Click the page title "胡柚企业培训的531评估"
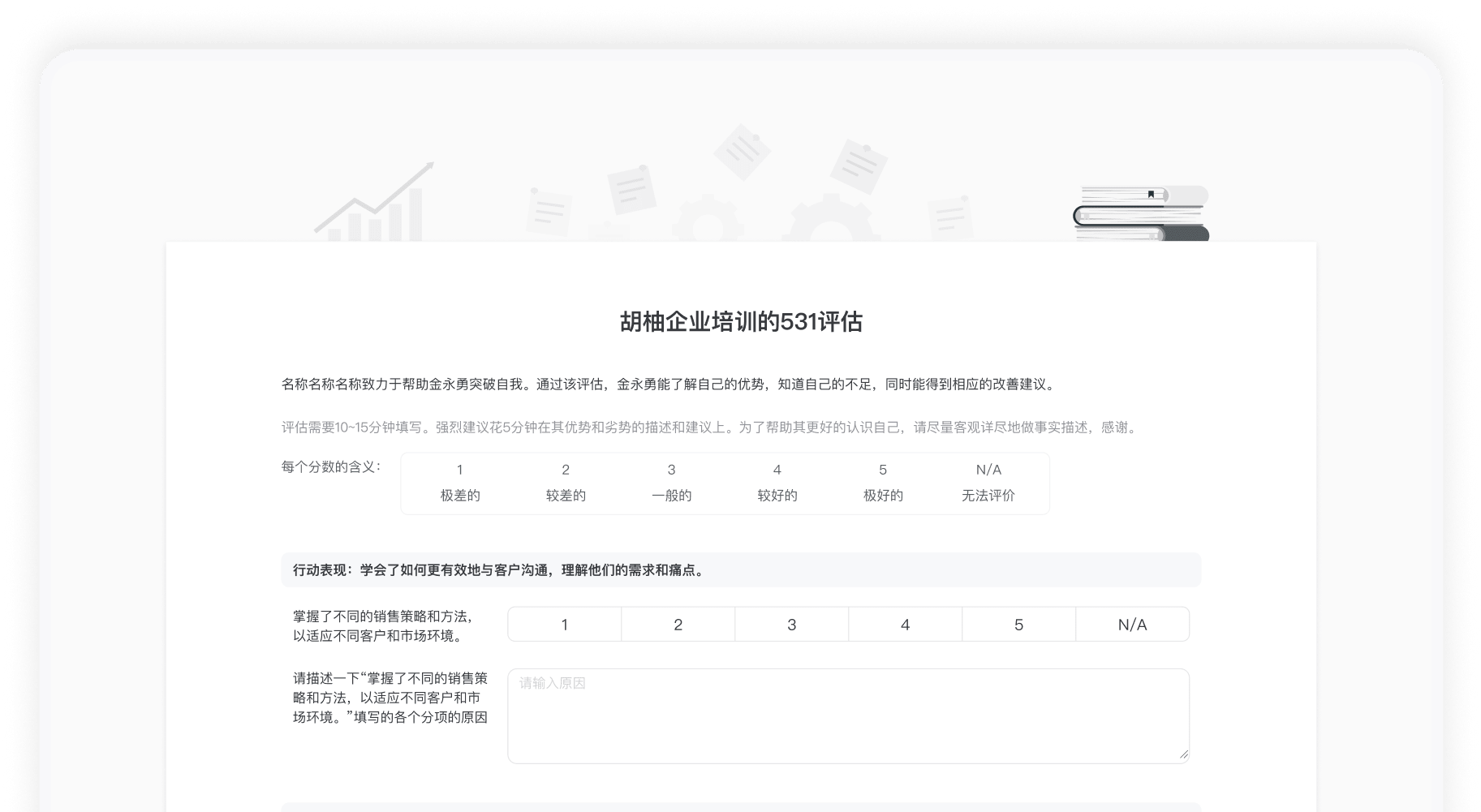Viewport: 1481px width, 812px height. pyautogui.click(x=740, y=321)
